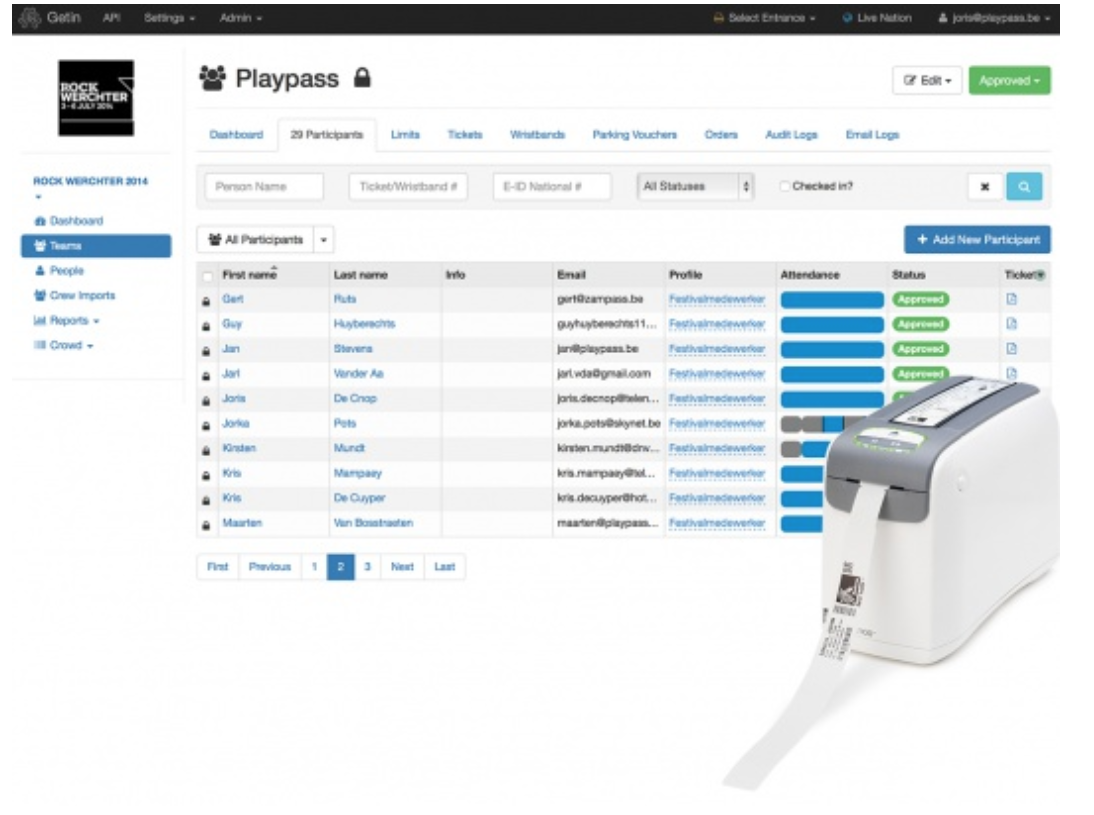Switch to the Orders tab
Image resolution: width=1094 pixels, height=815 pixels.
pyautogui.click(x=721, y=135)
